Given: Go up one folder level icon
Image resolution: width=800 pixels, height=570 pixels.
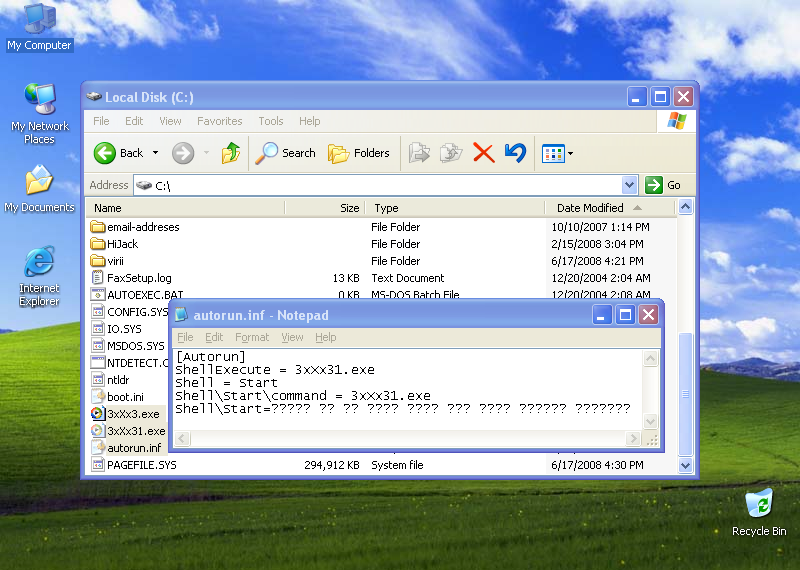Looking at the screenshot, I should pyautogui.click(x=231, y=153).
